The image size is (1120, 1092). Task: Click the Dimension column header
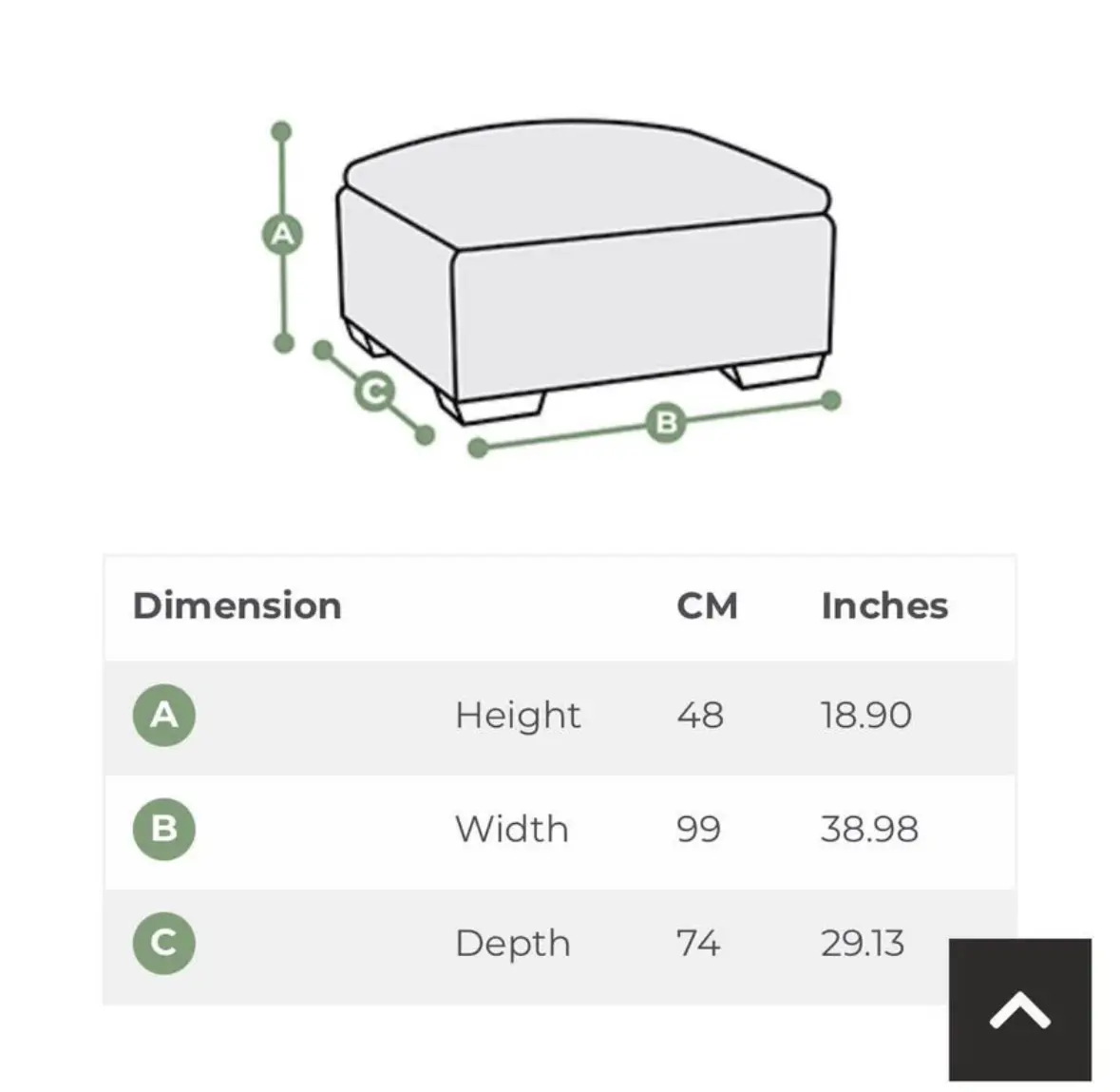click(x=237, y=606)
